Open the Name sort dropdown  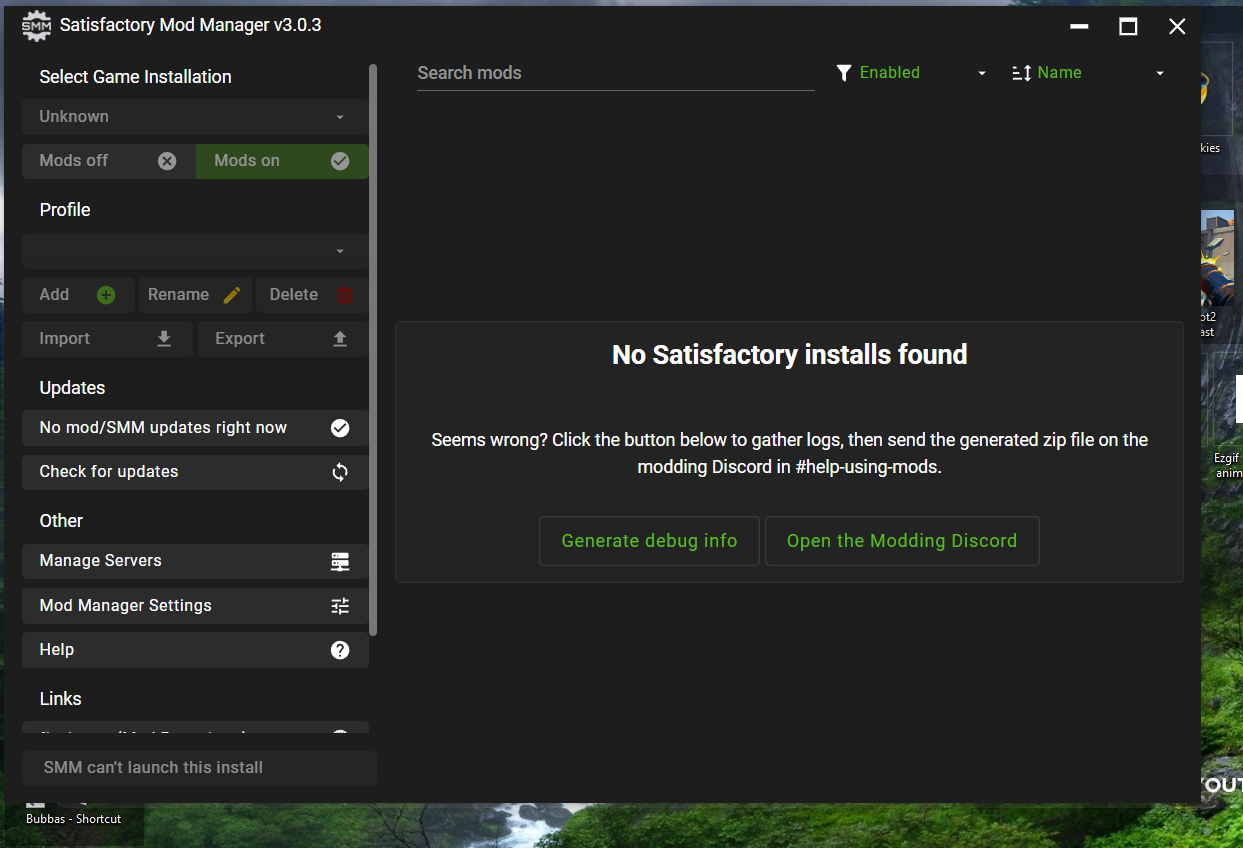tap(1089, 73)
